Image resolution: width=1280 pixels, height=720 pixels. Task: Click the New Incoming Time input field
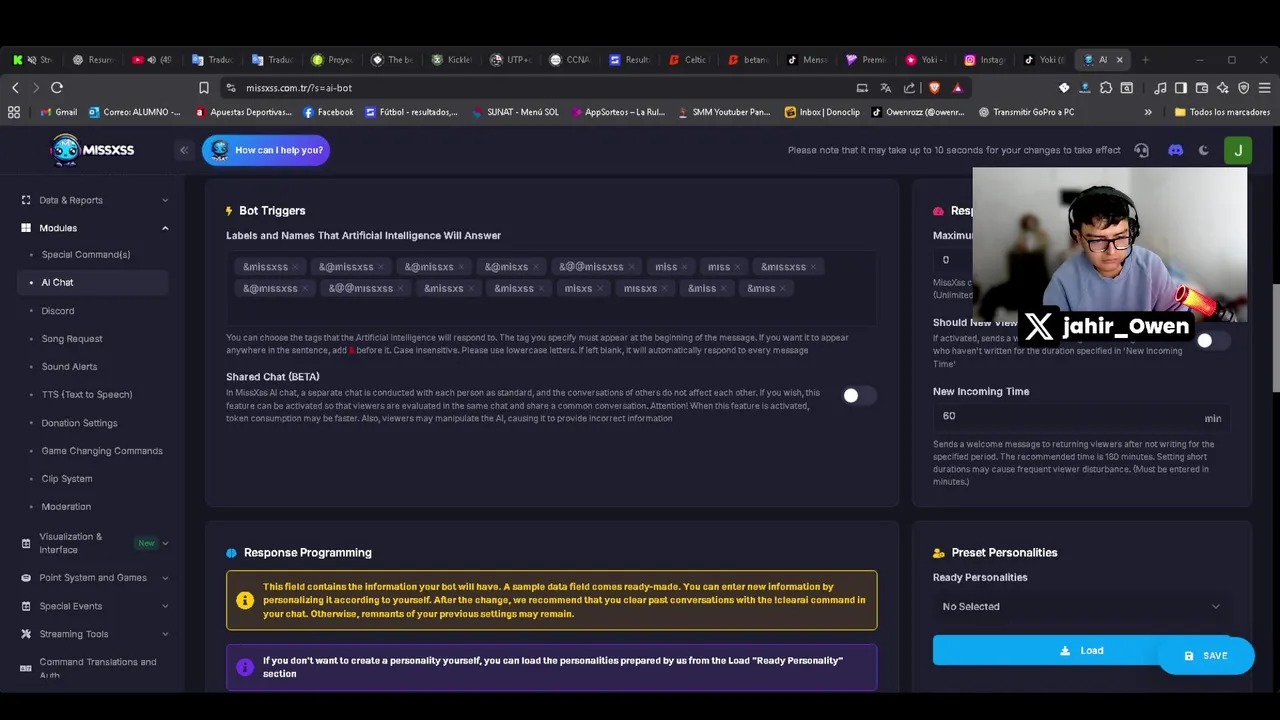coord(1081,416)
